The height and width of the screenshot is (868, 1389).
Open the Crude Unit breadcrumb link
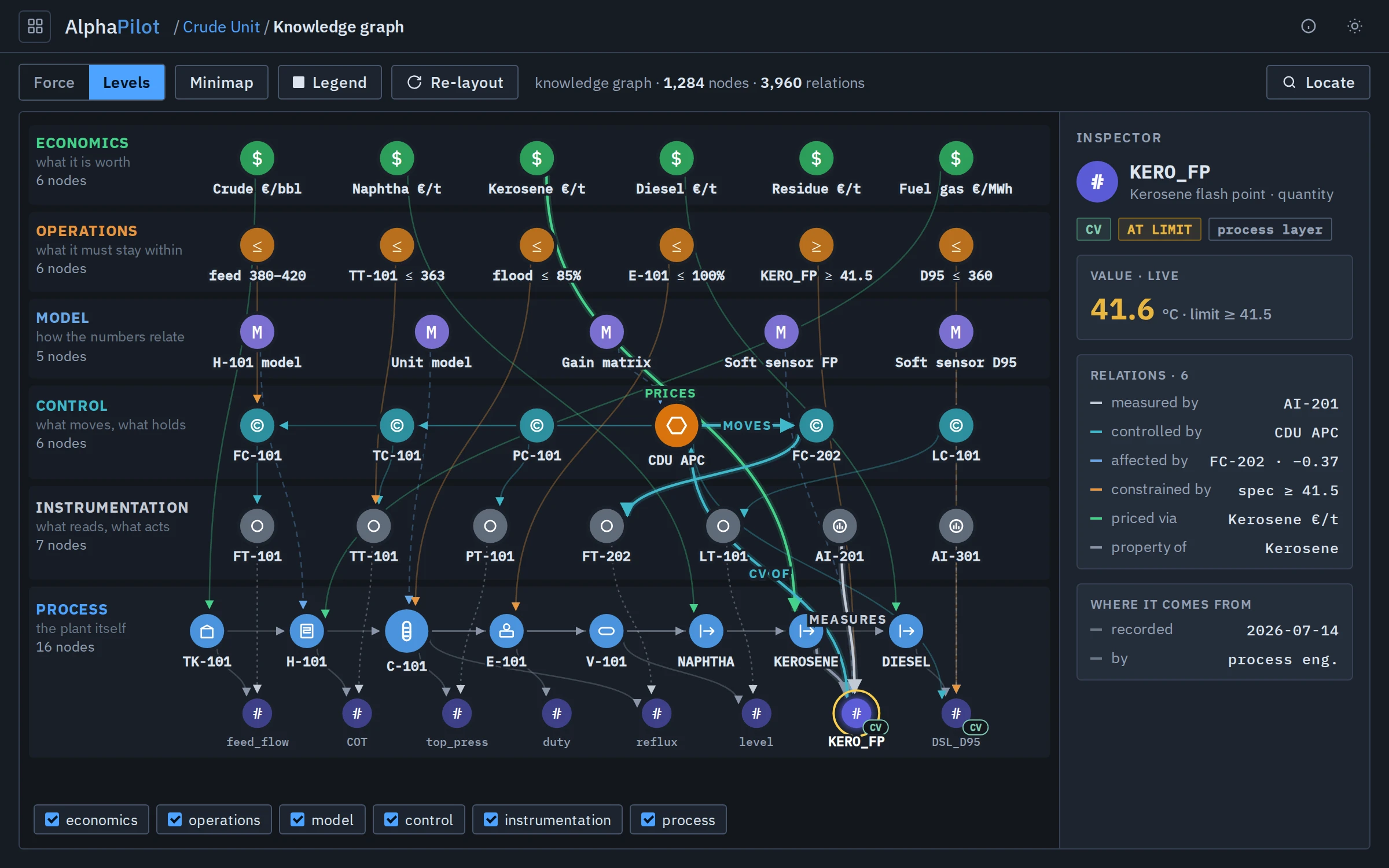point(221,27)
